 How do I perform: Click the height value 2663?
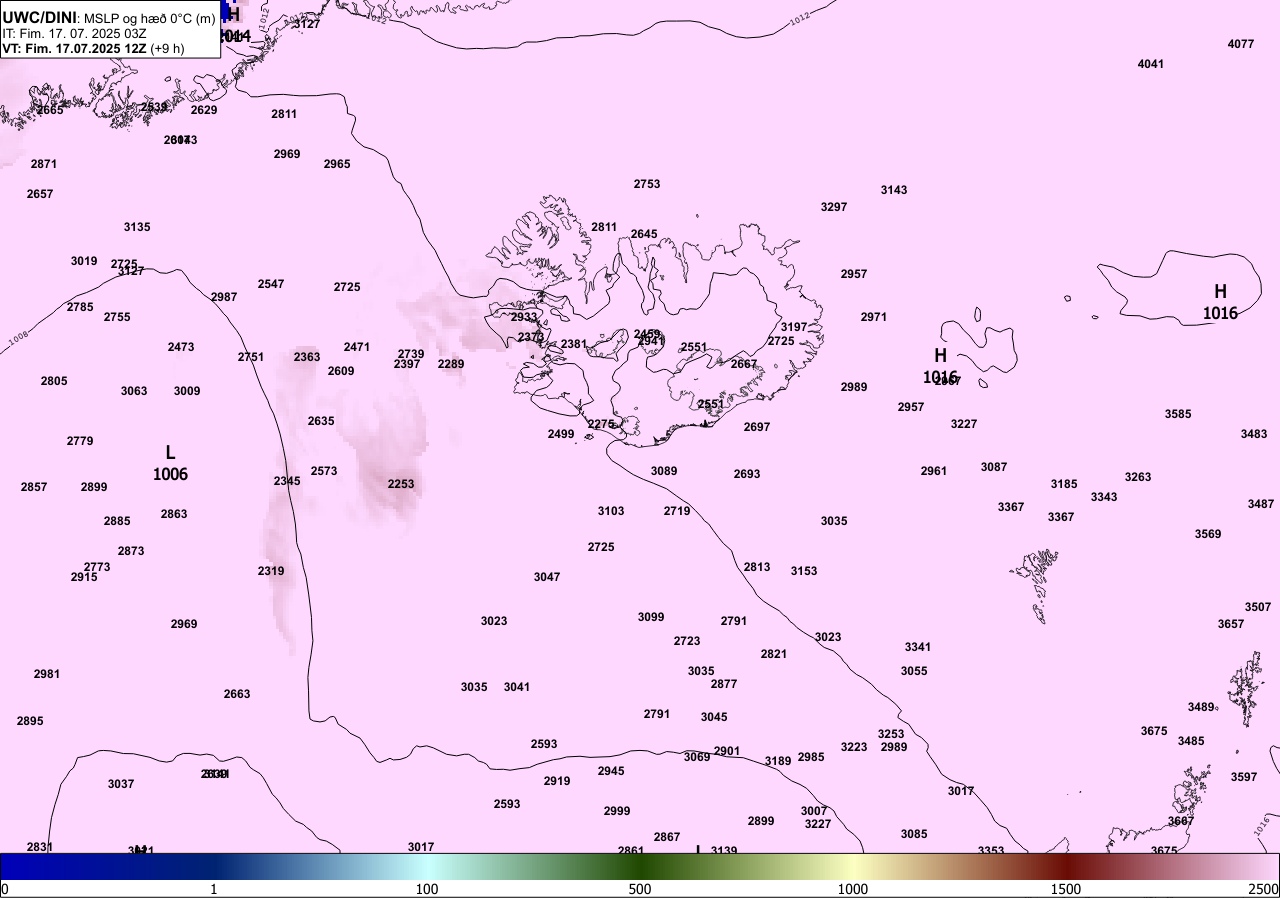click(237, 694)
